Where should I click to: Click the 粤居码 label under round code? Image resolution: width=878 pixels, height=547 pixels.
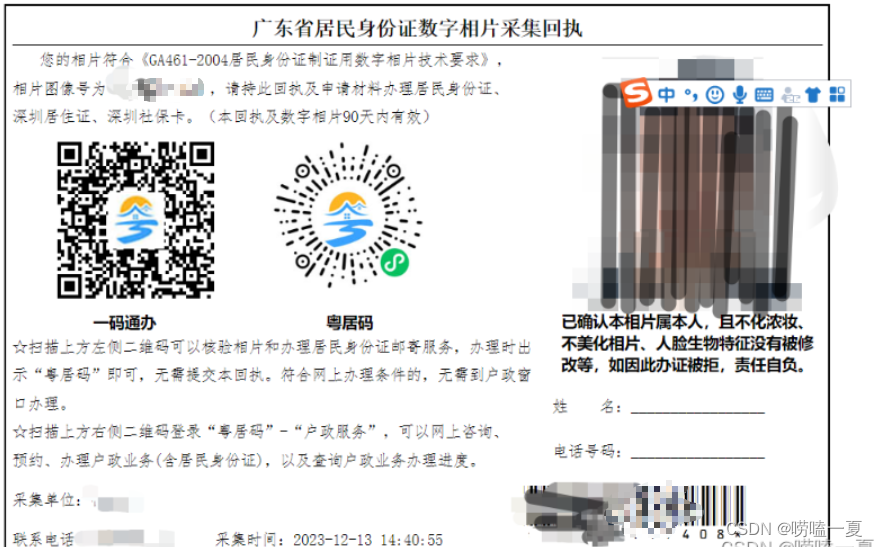point(349,322)
